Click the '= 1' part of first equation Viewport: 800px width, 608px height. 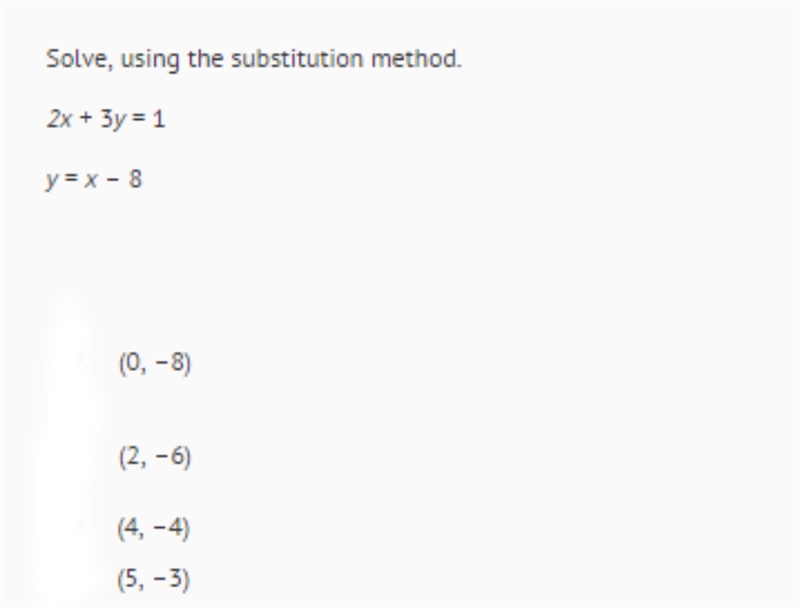click(x=148, y=119)
